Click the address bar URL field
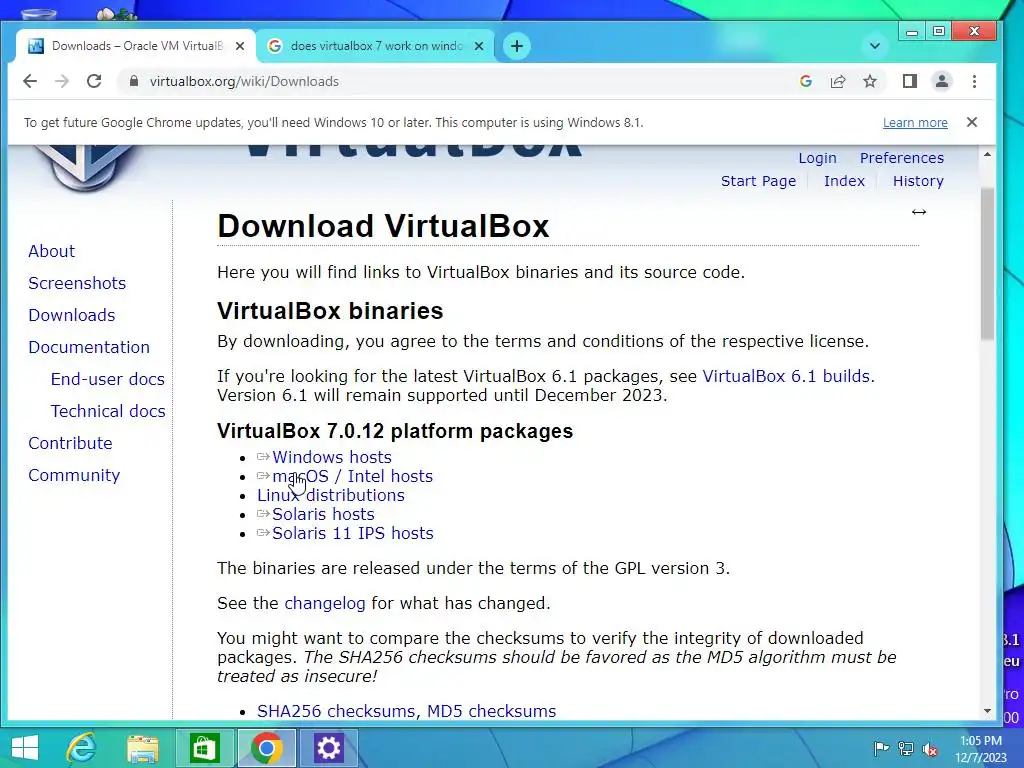 click(x=457, y=81)
